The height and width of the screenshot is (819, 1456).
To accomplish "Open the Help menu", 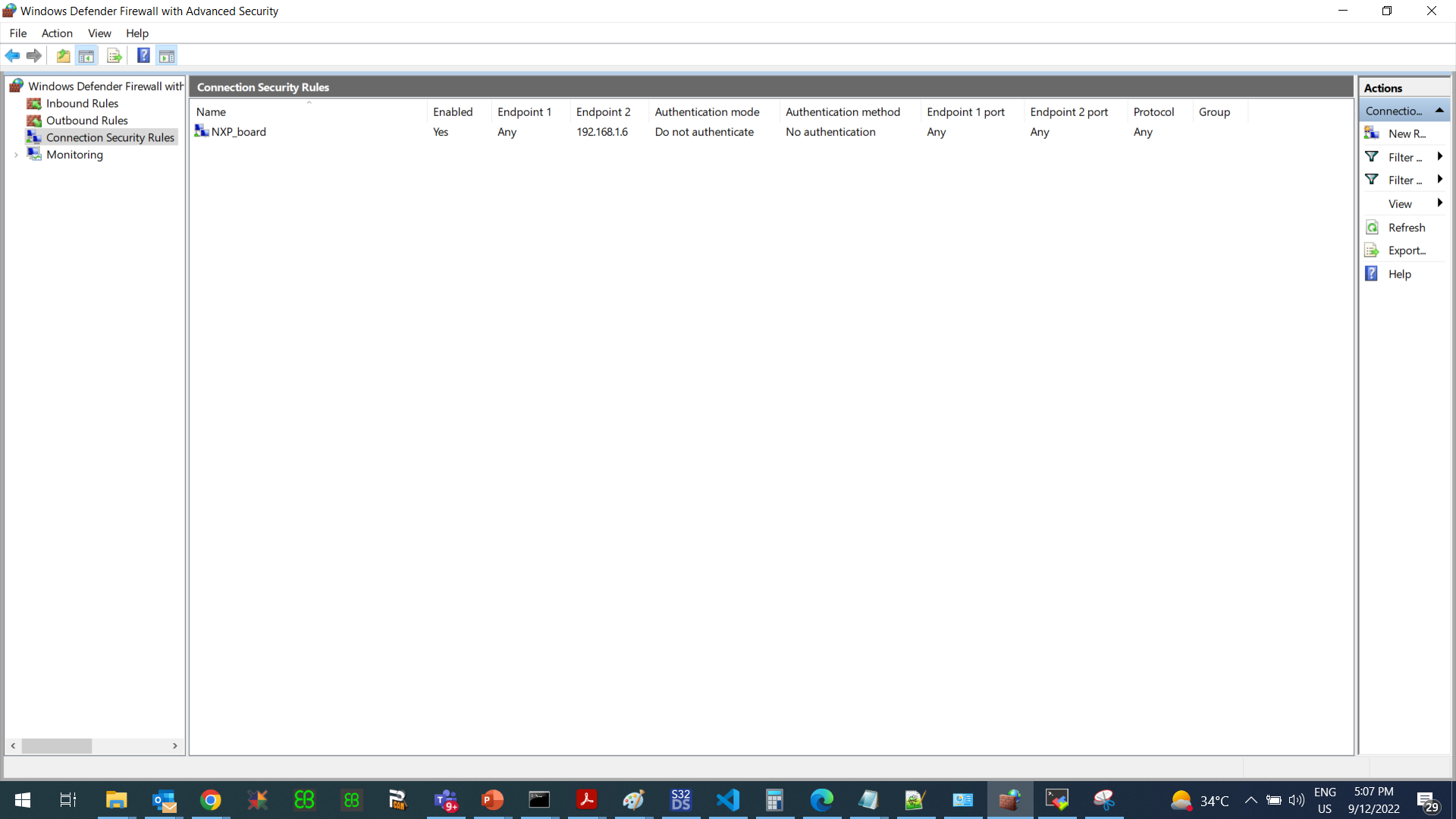I will [137, 33].
